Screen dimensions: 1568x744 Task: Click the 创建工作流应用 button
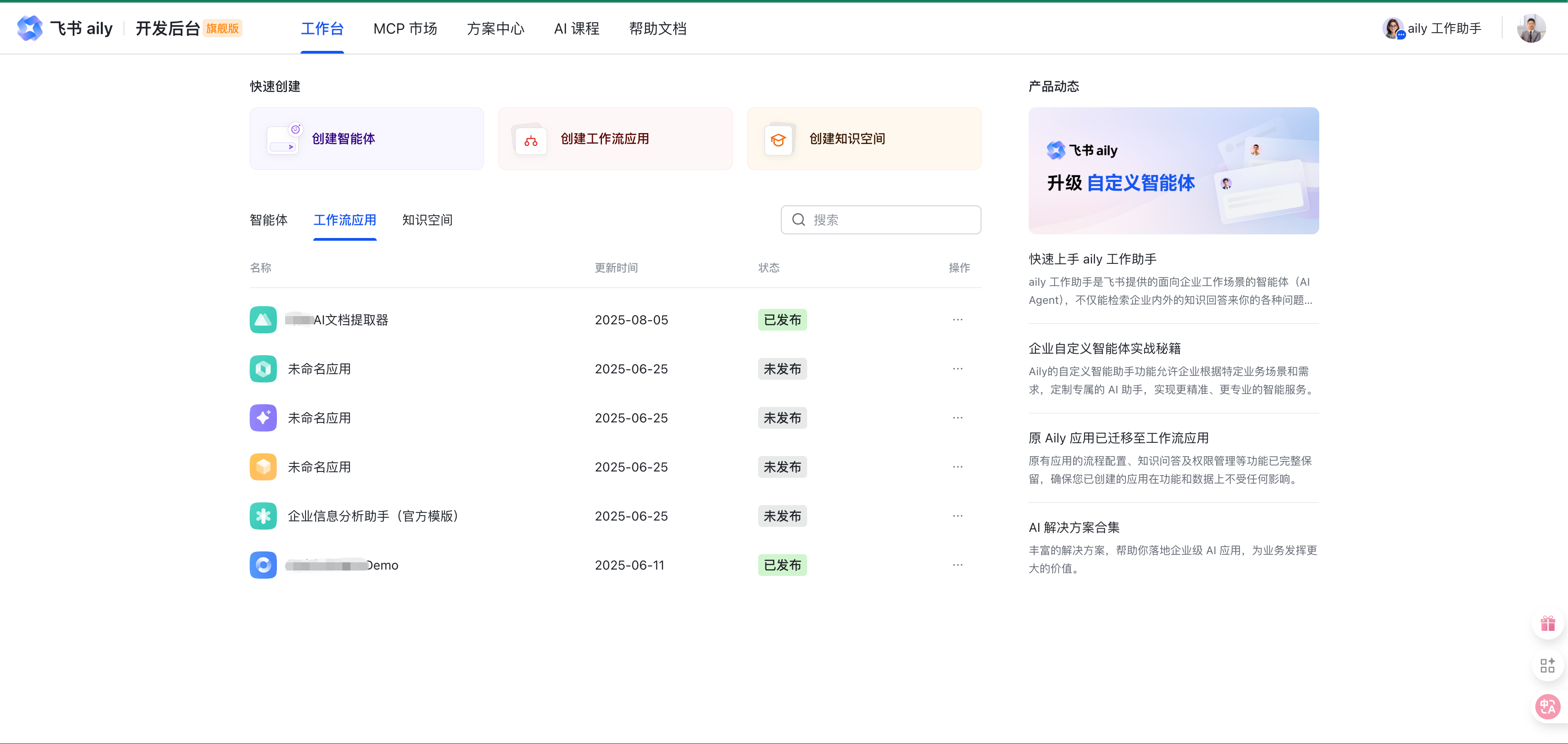[615, 139]
